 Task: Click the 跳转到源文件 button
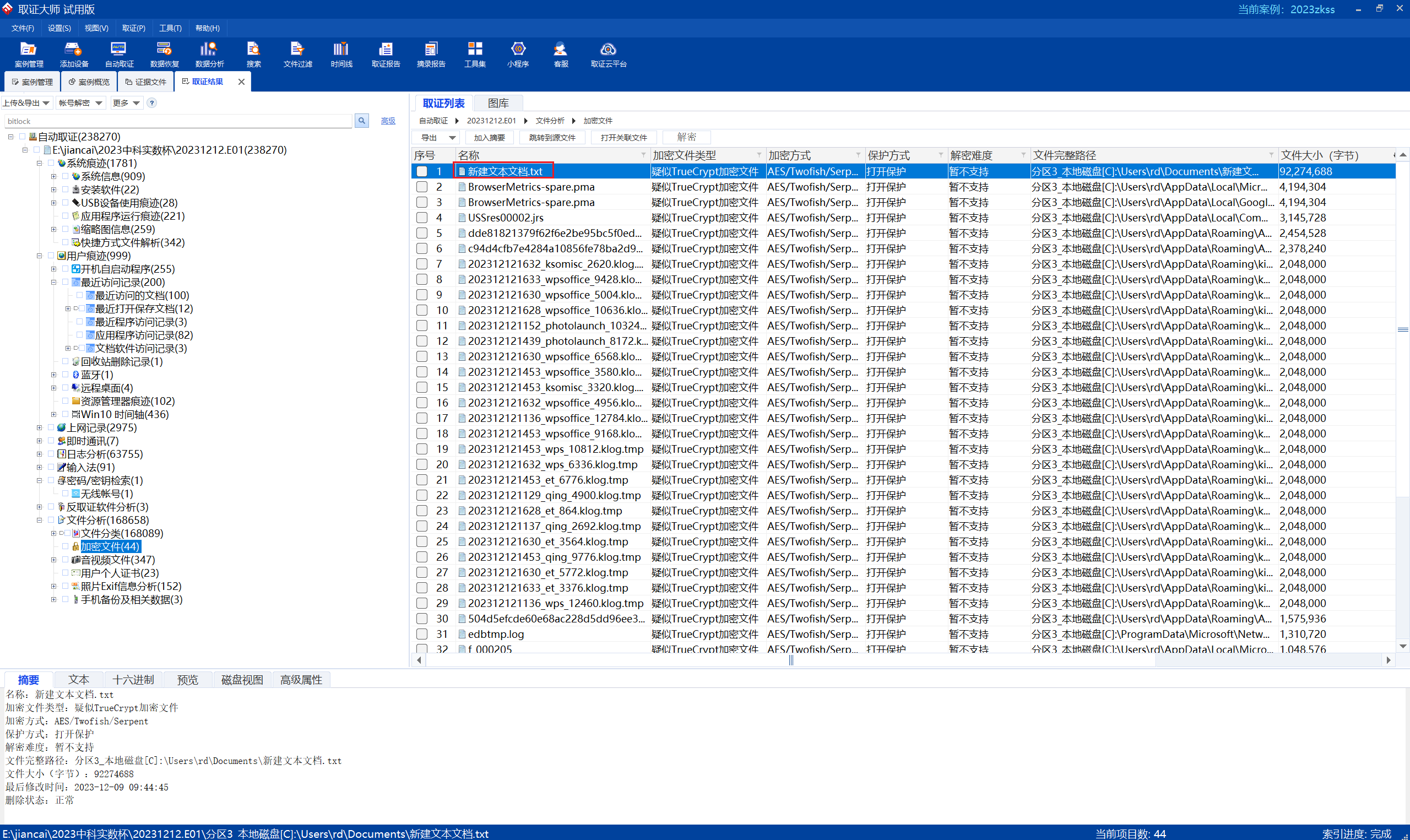pos(552,138)
